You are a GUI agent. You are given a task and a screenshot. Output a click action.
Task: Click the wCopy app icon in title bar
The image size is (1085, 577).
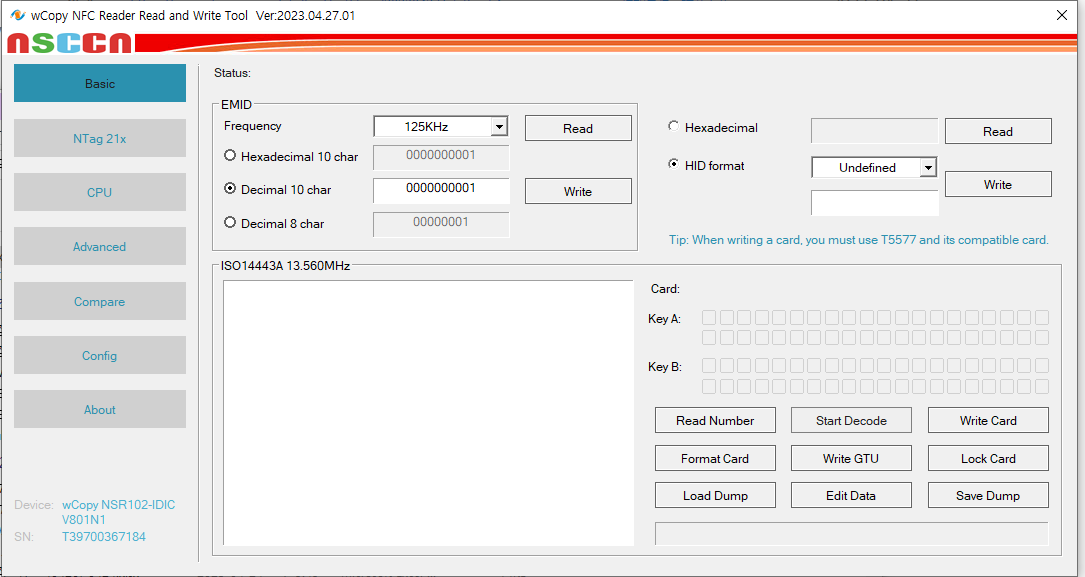pyautogui.click(x=17, y=15)
